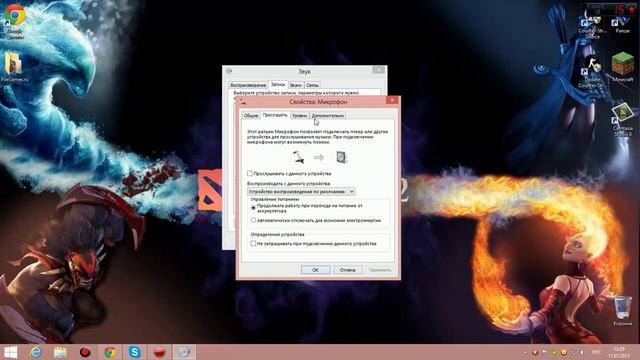The image size is (640, 360).
Task: Close the Звук window behind the dialog
Action: [378, 70]
